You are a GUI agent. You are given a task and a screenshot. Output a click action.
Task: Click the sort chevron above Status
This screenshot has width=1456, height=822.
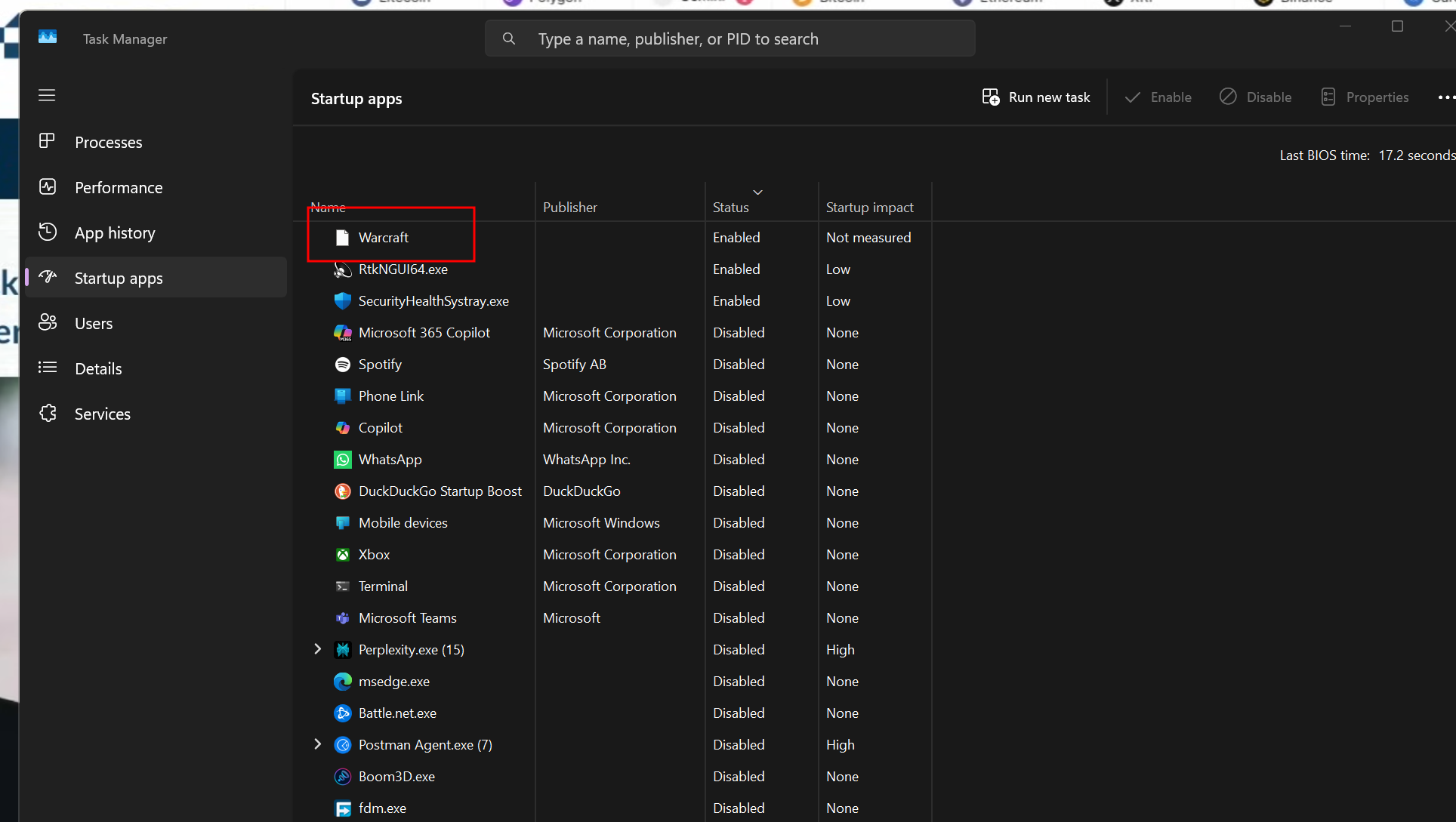point(757,192)
